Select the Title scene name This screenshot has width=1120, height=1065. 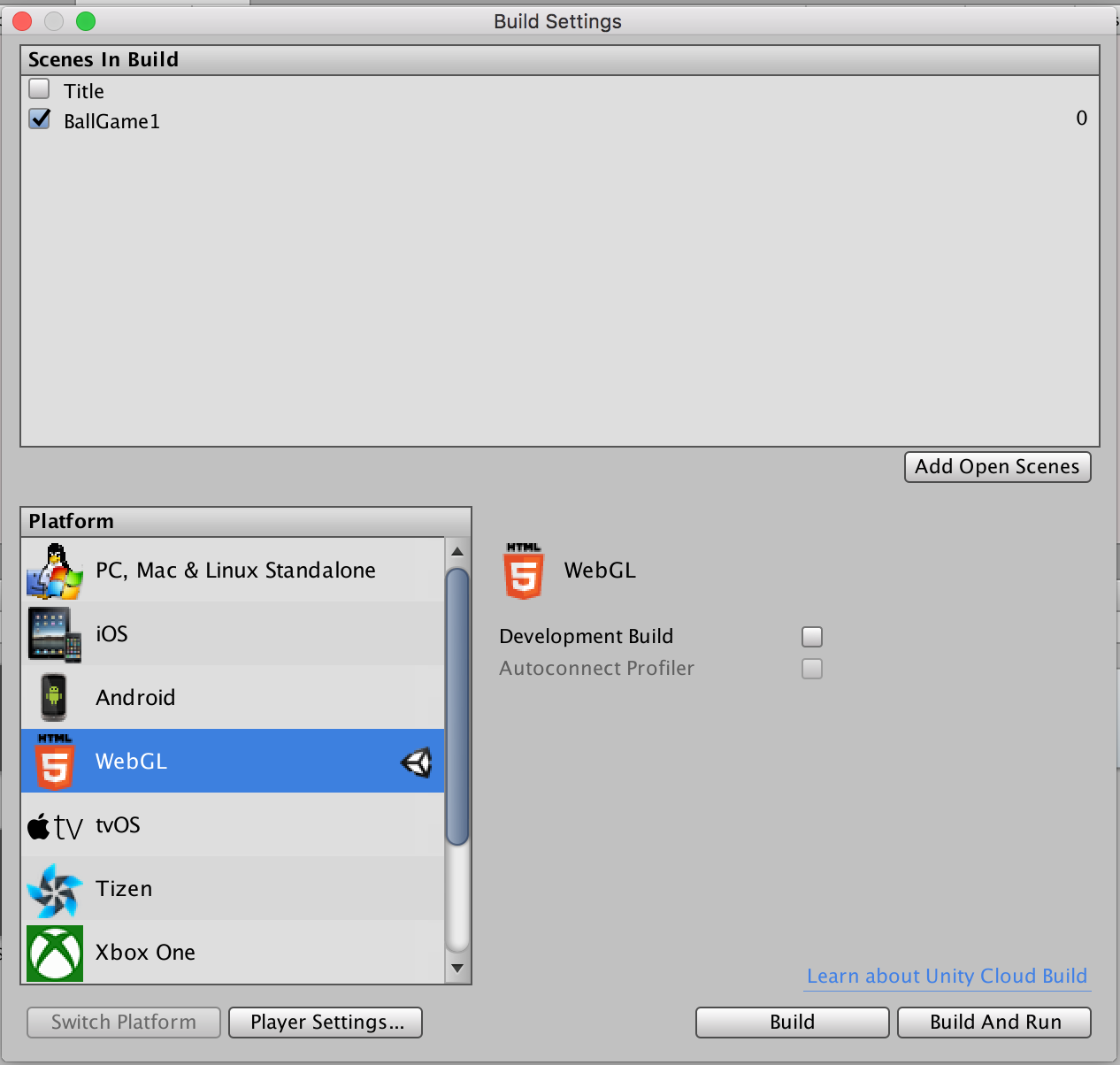(84, 91)
